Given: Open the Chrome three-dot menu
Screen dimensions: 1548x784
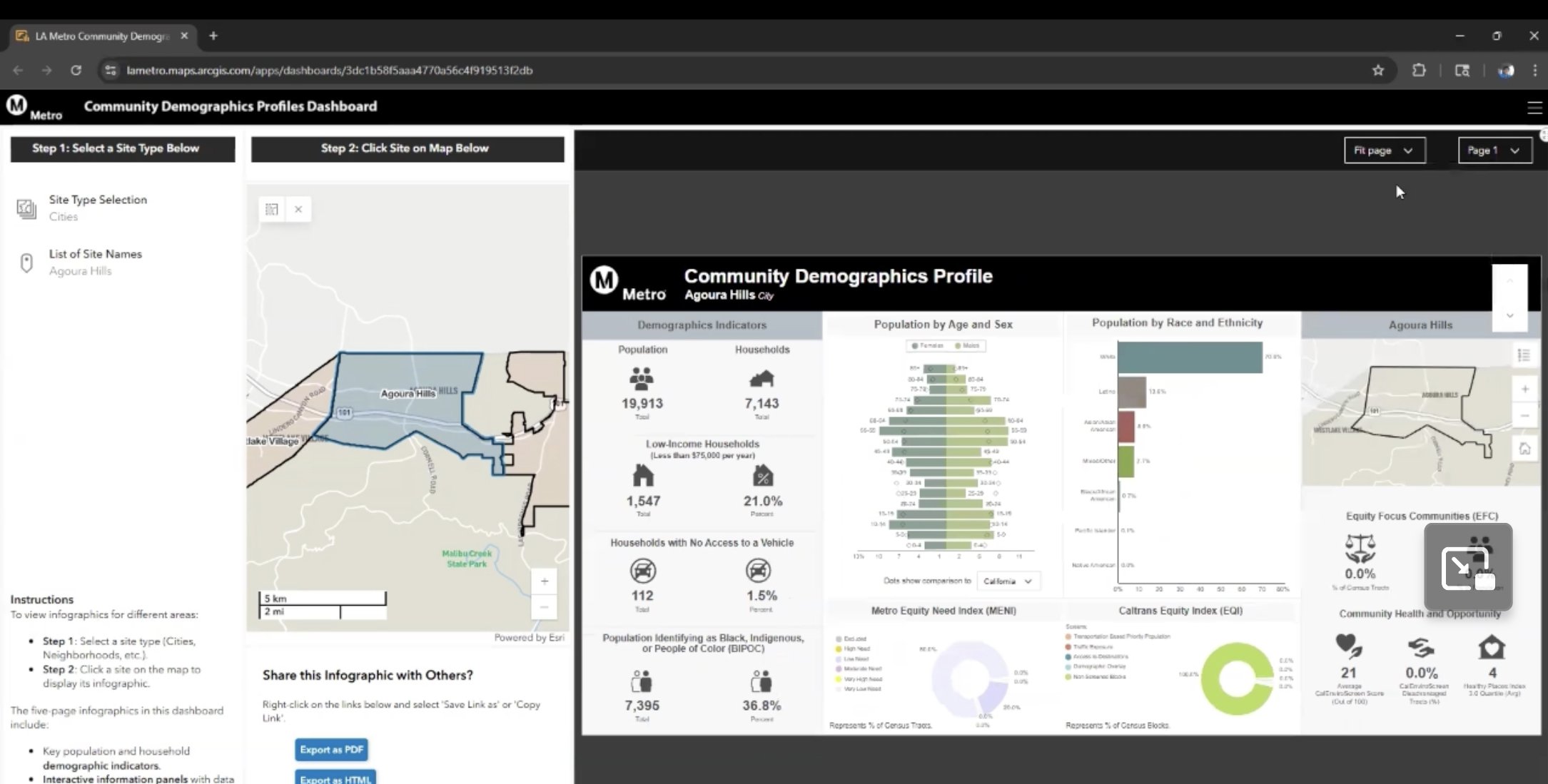Looking at the screenshot, I should pos(1534,70).
